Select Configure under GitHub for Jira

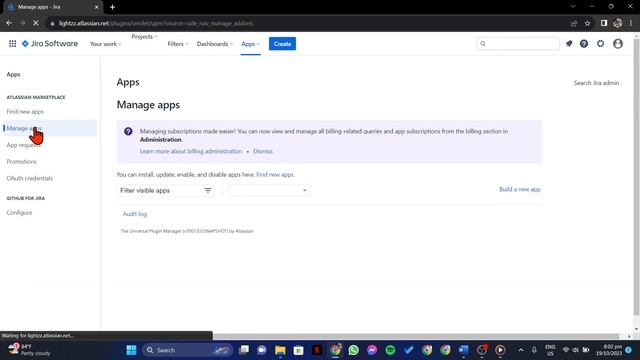point(19,213)
